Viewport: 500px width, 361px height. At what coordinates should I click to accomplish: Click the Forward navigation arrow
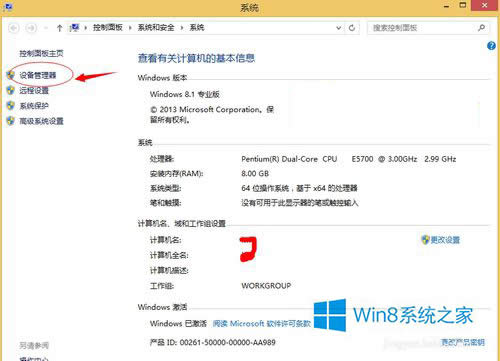(x=31, y=28)
